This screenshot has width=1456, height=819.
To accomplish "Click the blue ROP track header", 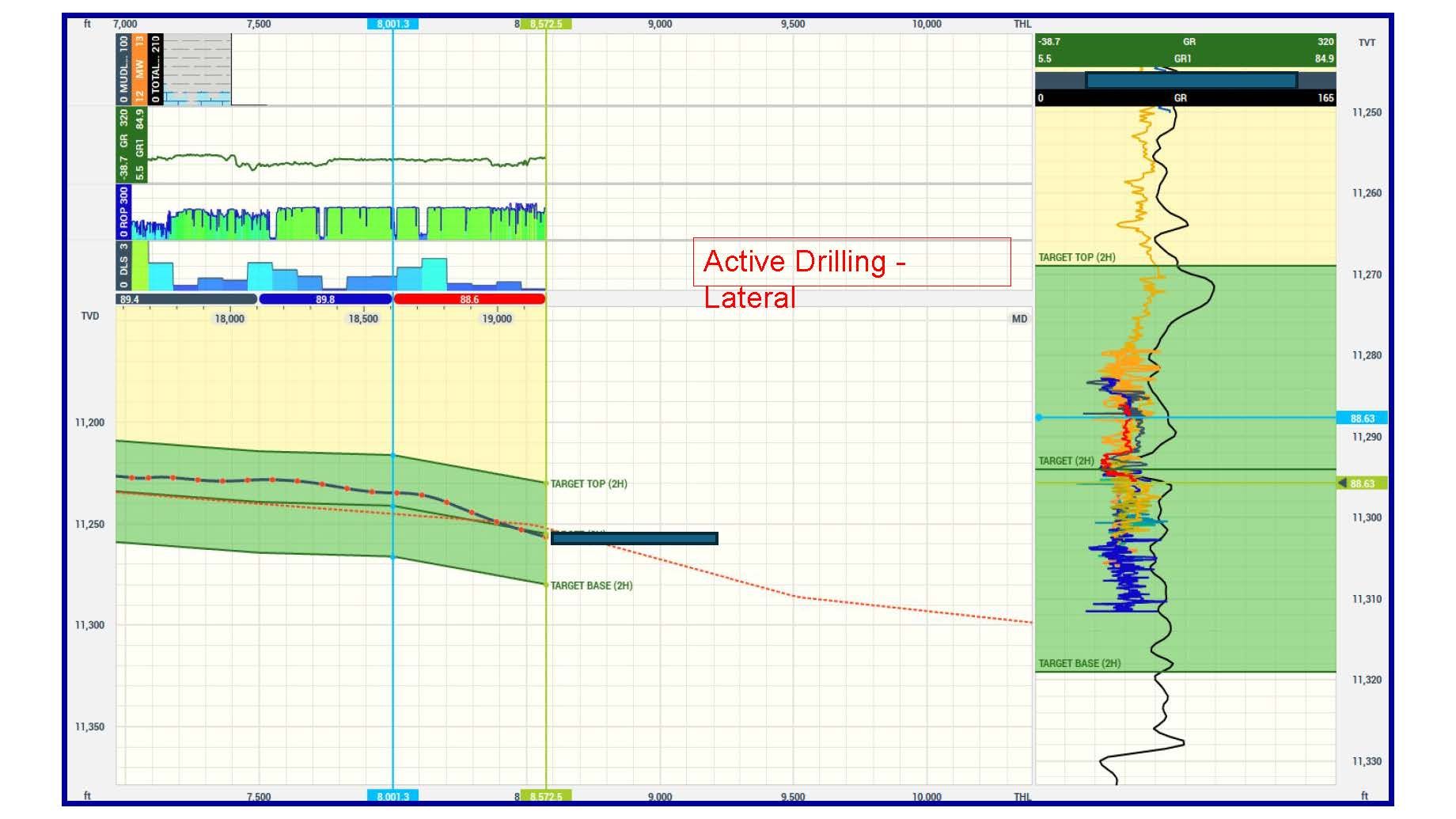I will coord(123,212).
